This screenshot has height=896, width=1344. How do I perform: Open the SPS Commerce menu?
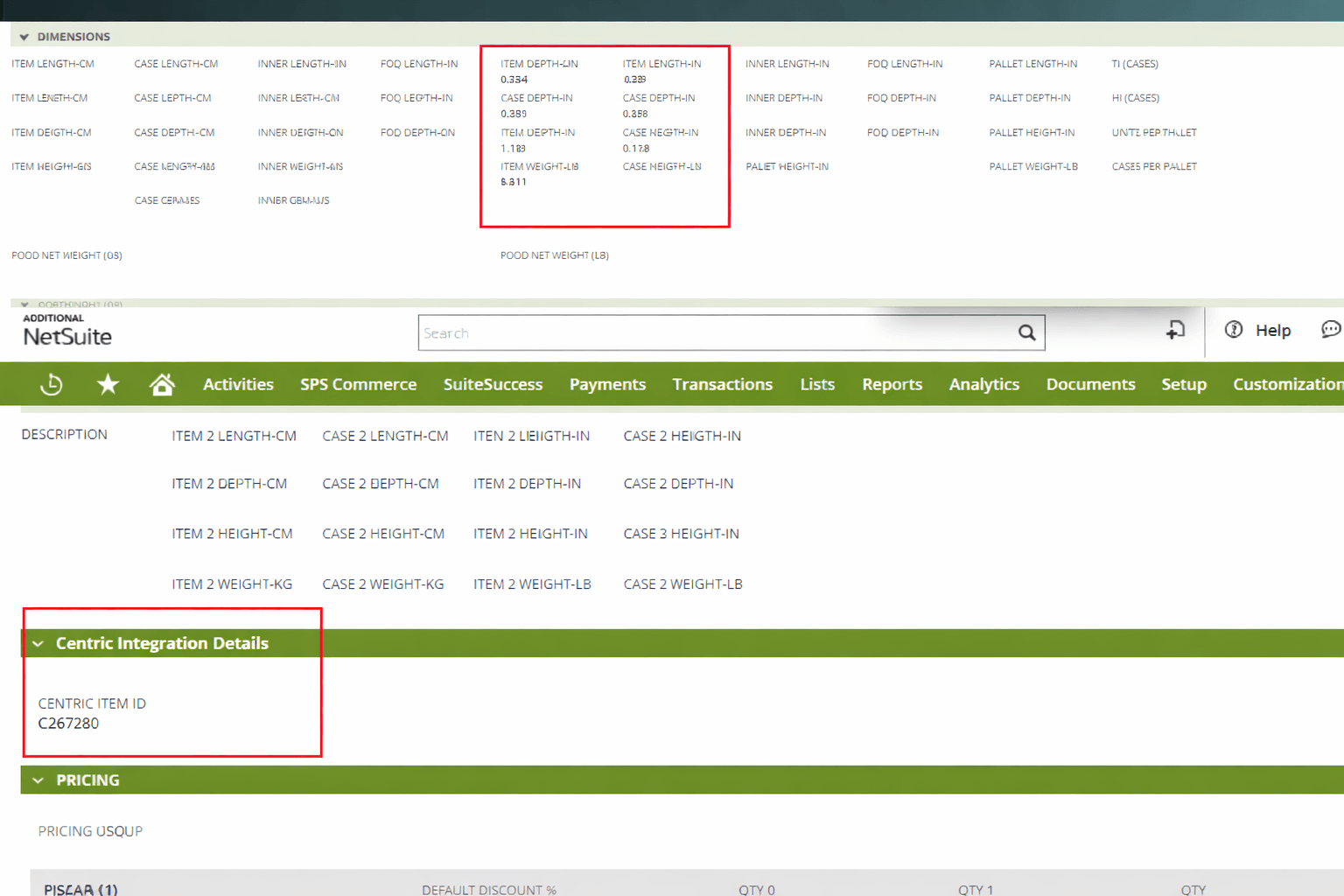[359, 383]
